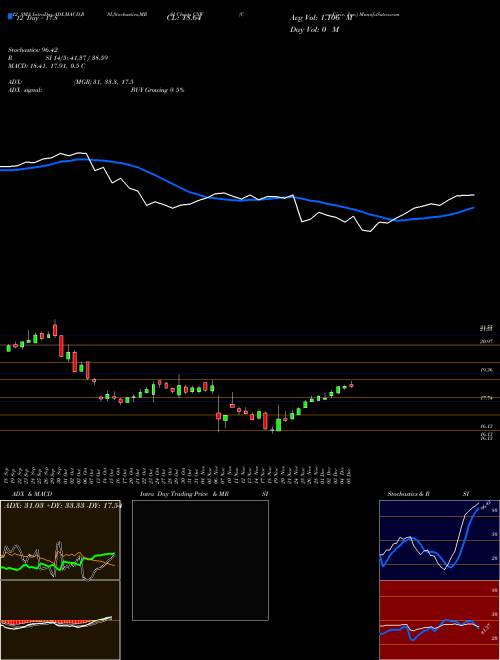Viewport: 500px width, 660px height.
Task: Click the 17.74 price axis label
Action: tap(486, 398)
